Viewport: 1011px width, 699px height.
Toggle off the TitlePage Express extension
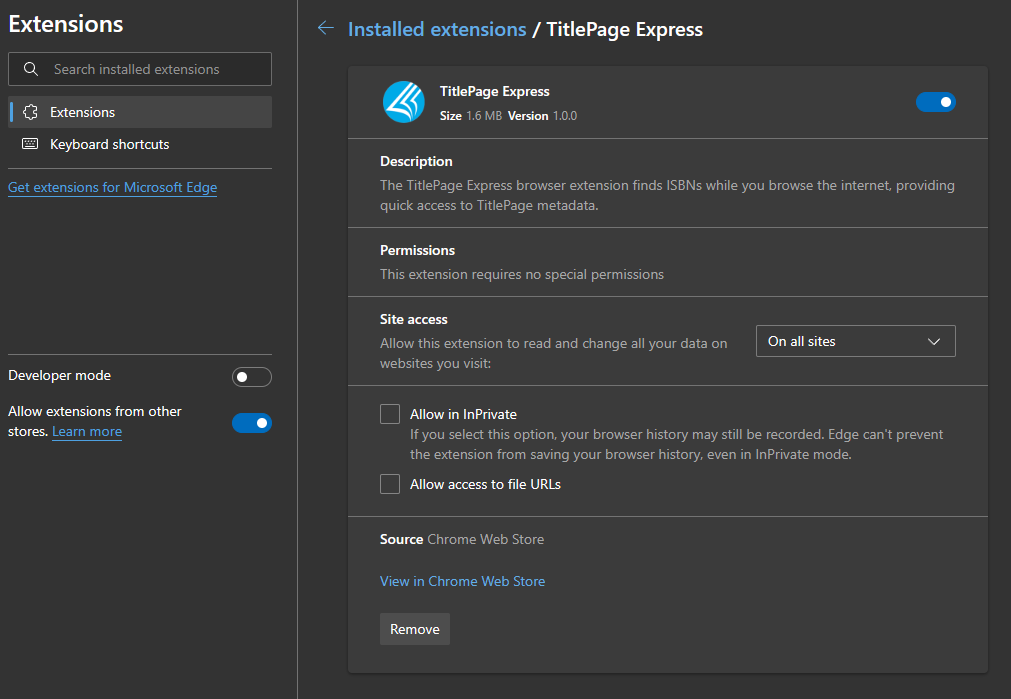click(x=935, y=101)
